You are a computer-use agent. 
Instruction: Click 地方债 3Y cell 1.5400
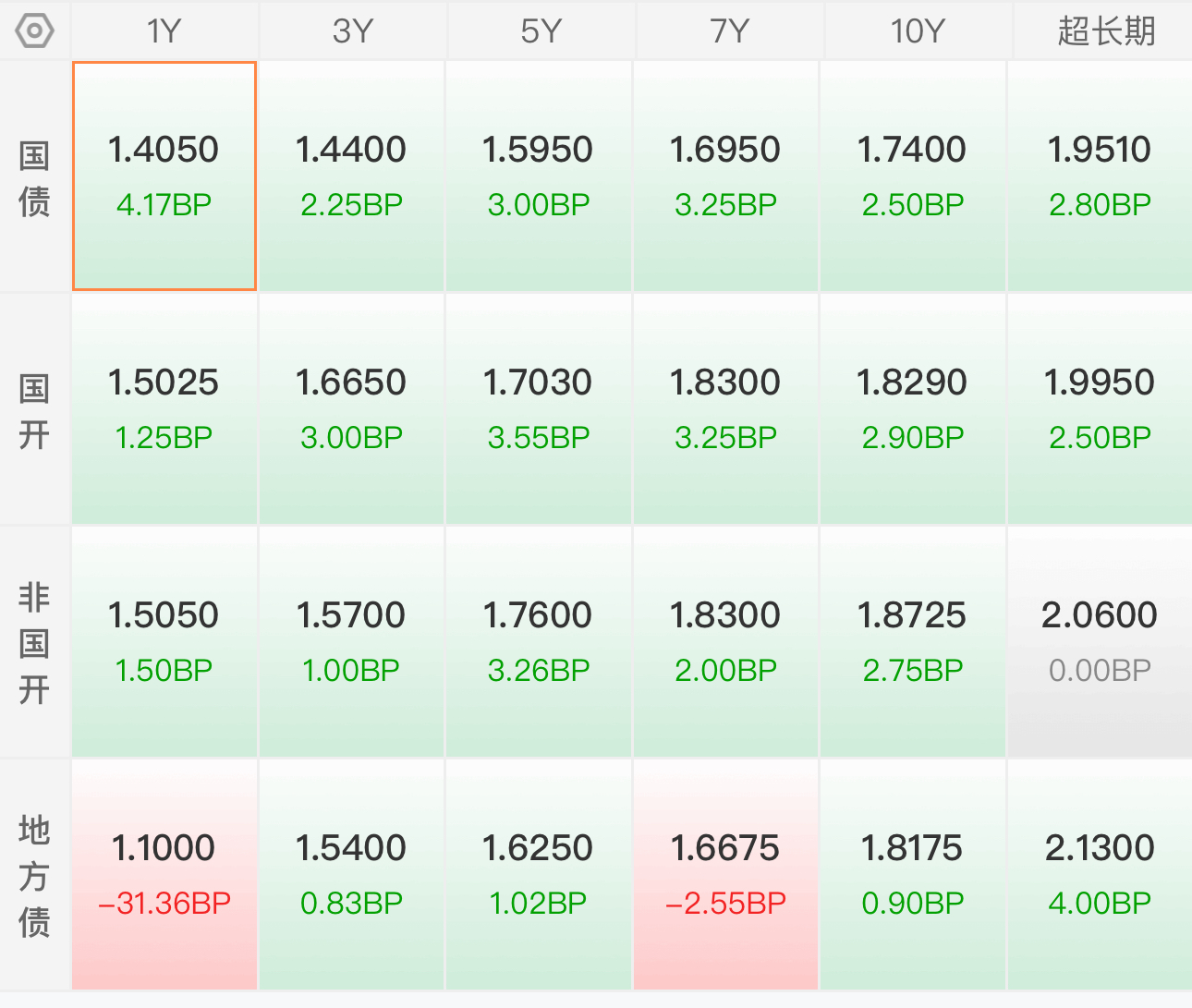click(x=351, y=875)
